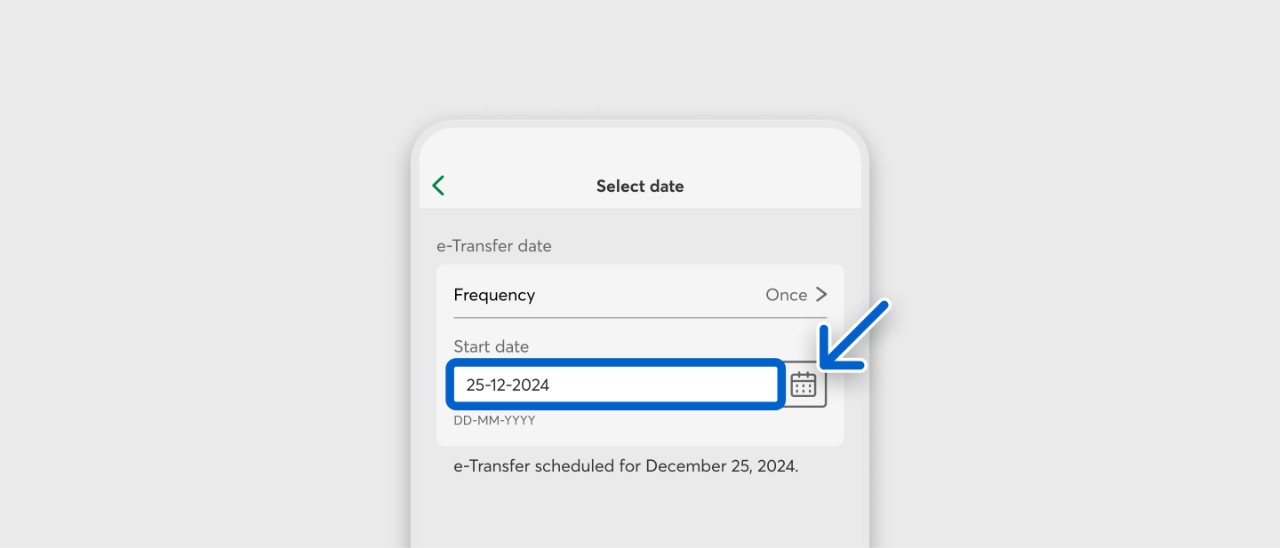Tap the DD-MM-YYYY format hint
The height and width of the screenshot is (548, 1280).
click(494, 421)
